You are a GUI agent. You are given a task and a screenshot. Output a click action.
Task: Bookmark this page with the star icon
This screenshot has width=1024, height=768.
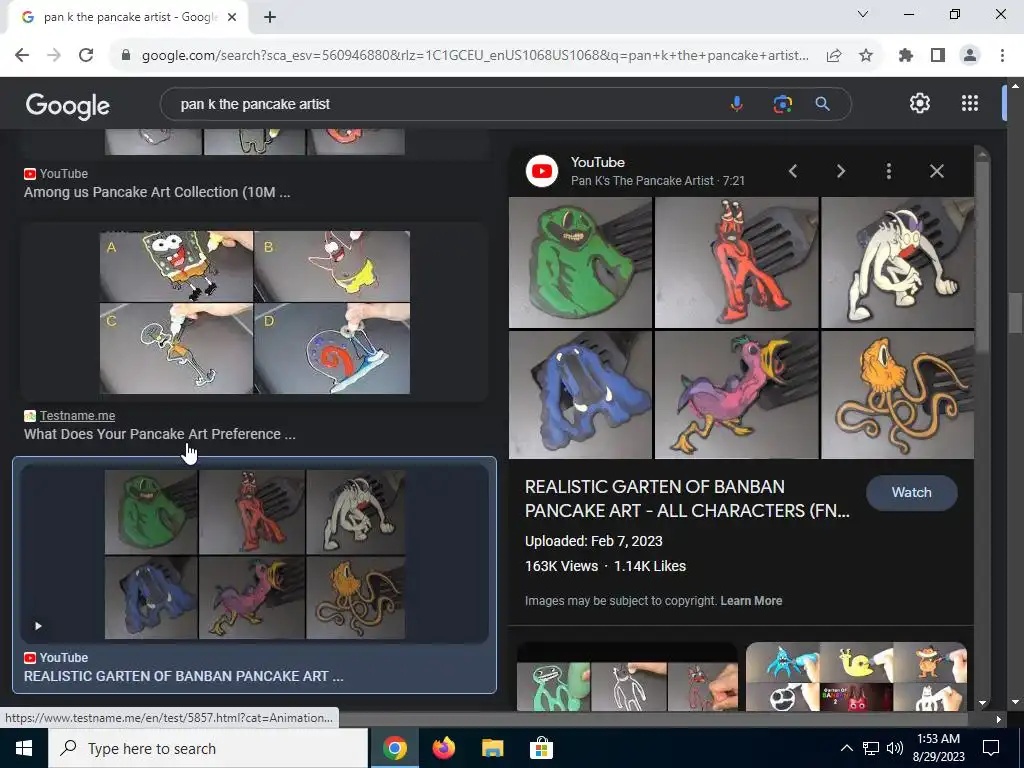click(866, 56)
